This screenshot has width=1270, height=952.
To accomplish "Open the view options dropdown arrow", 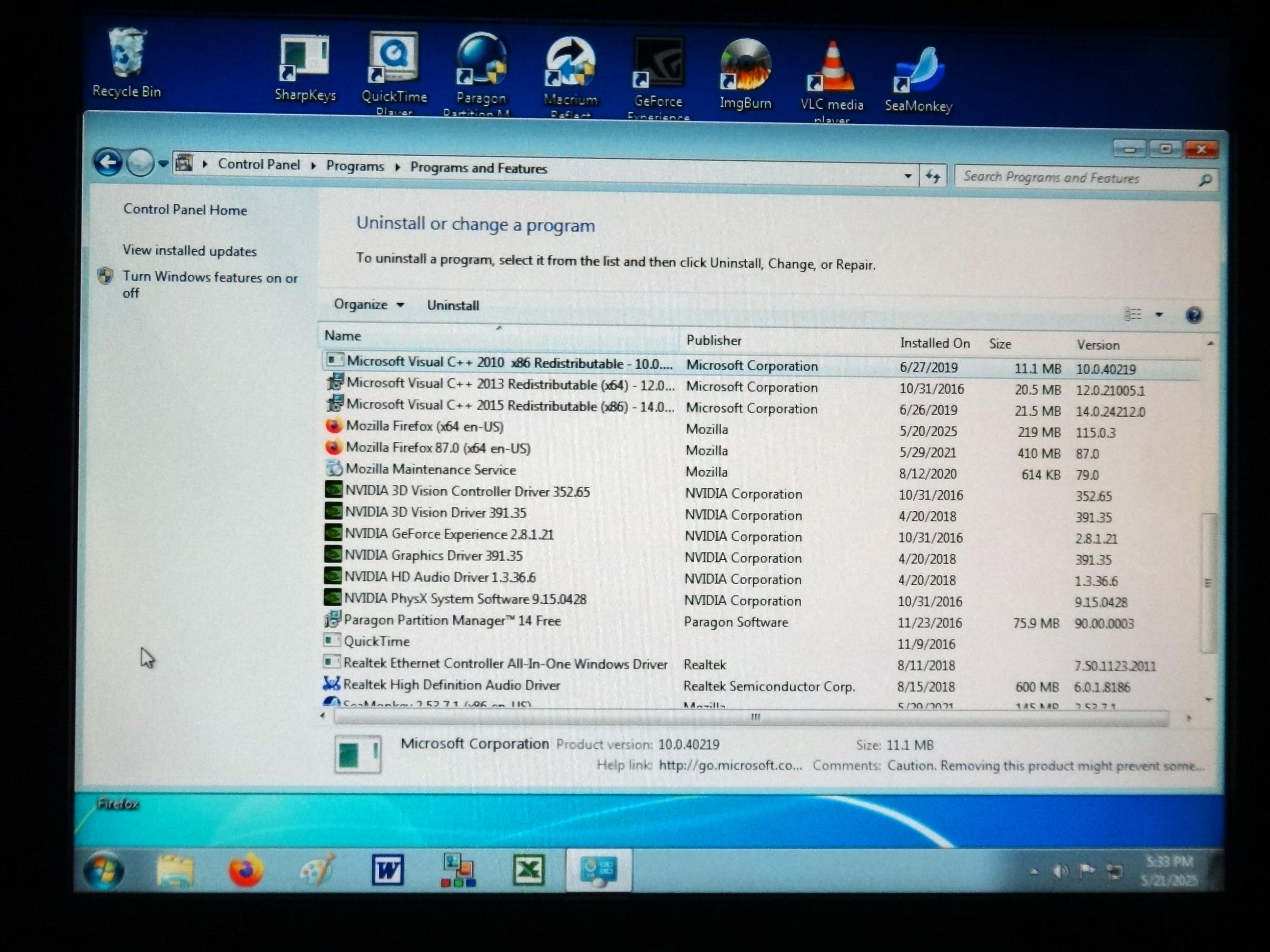I will (1159, 314).
